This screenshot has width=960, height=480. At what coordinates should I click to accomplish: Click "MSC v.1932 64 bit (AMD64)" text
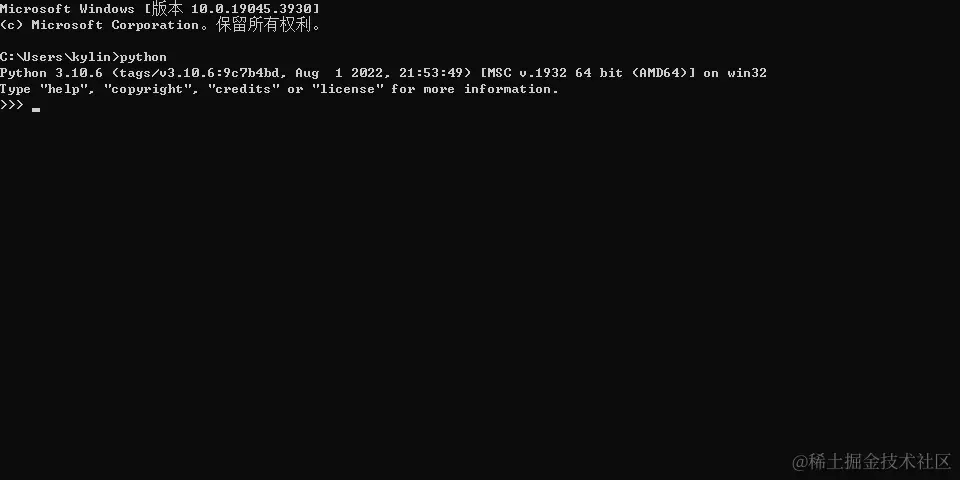click(x=588, y=73)
